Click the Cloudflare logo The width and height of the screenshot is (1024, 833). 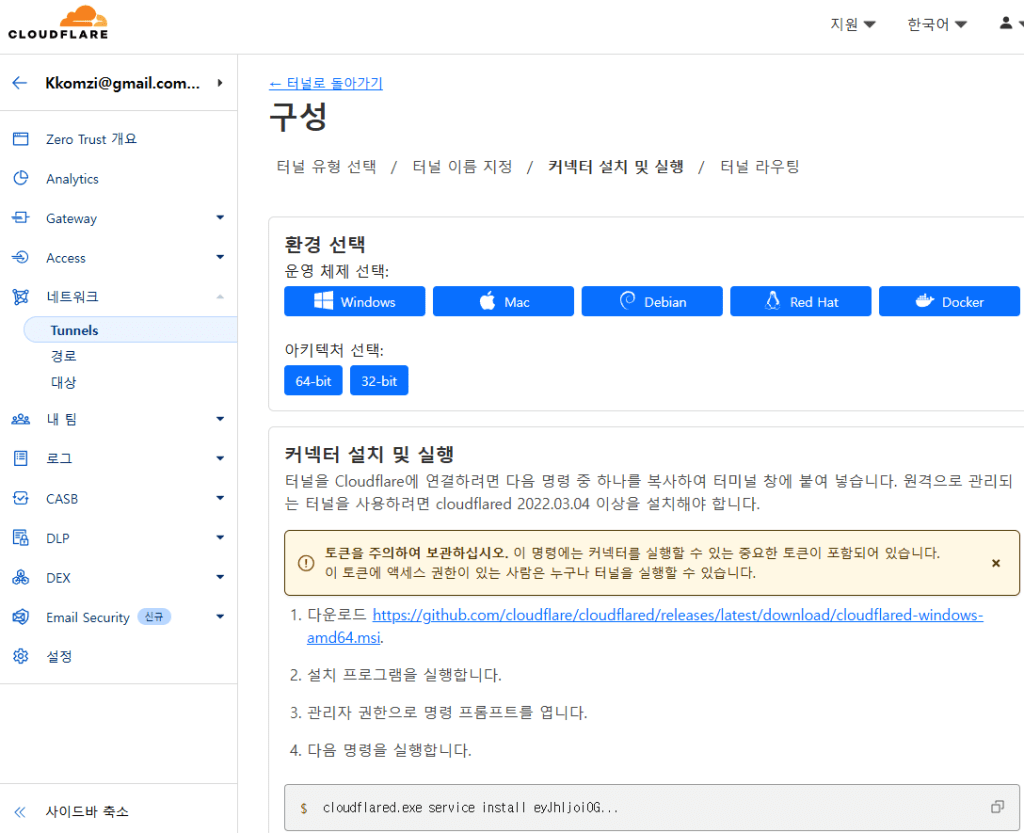(57, 22)
